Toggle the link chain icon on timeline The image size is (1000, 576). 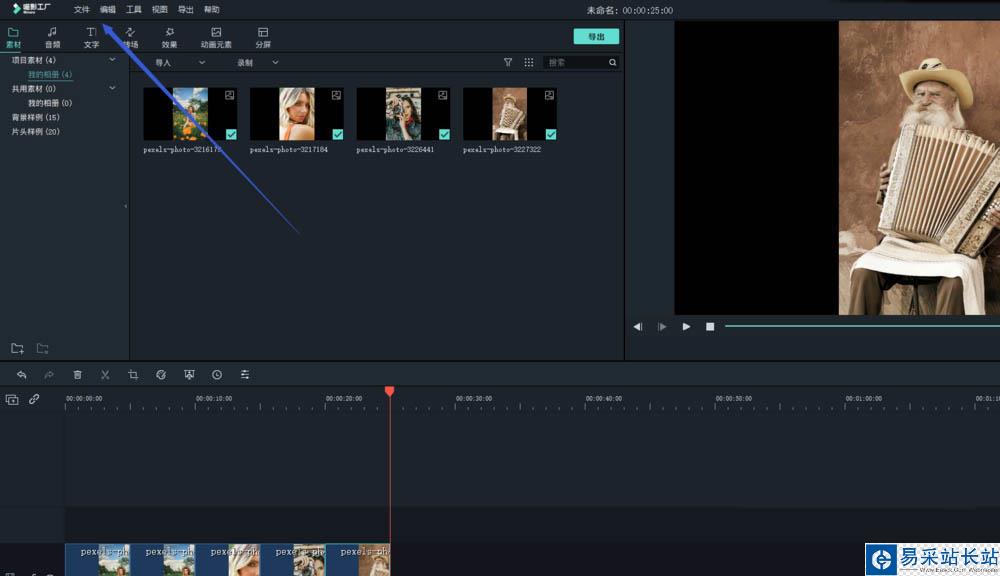(x=34, y=399)
